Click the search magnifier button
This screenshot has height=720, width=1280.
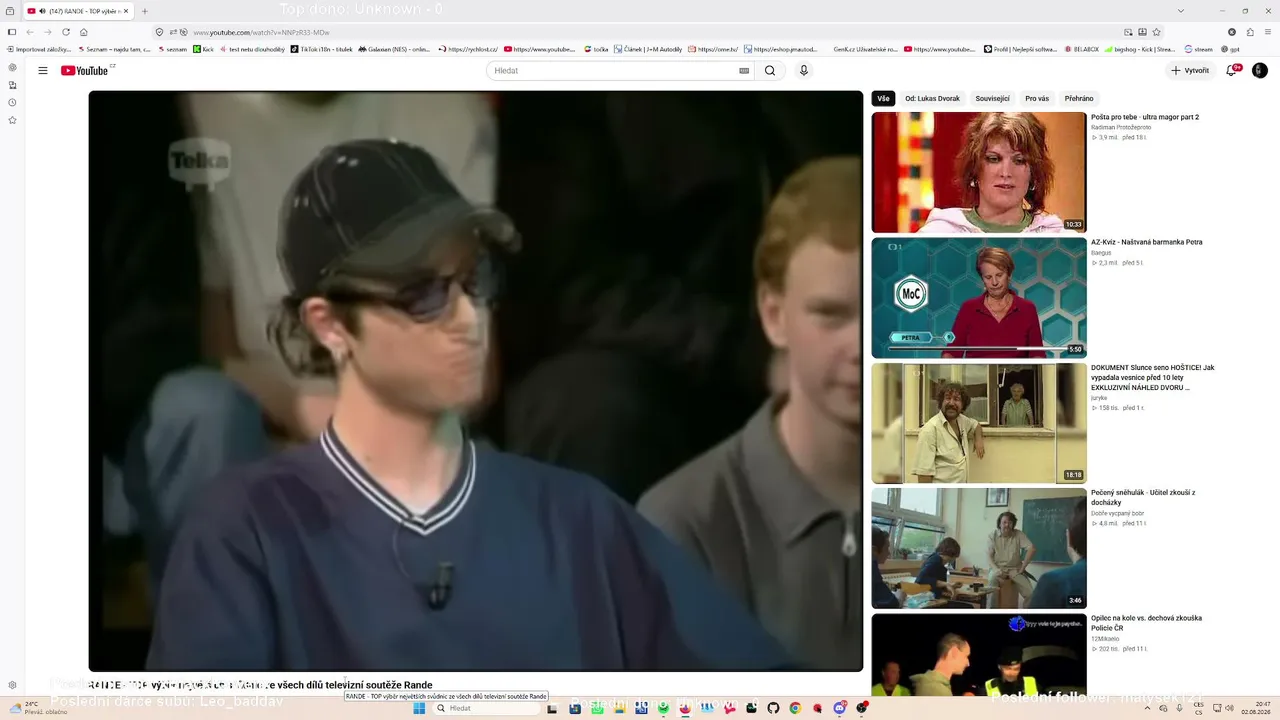click(x=770, y=71)
